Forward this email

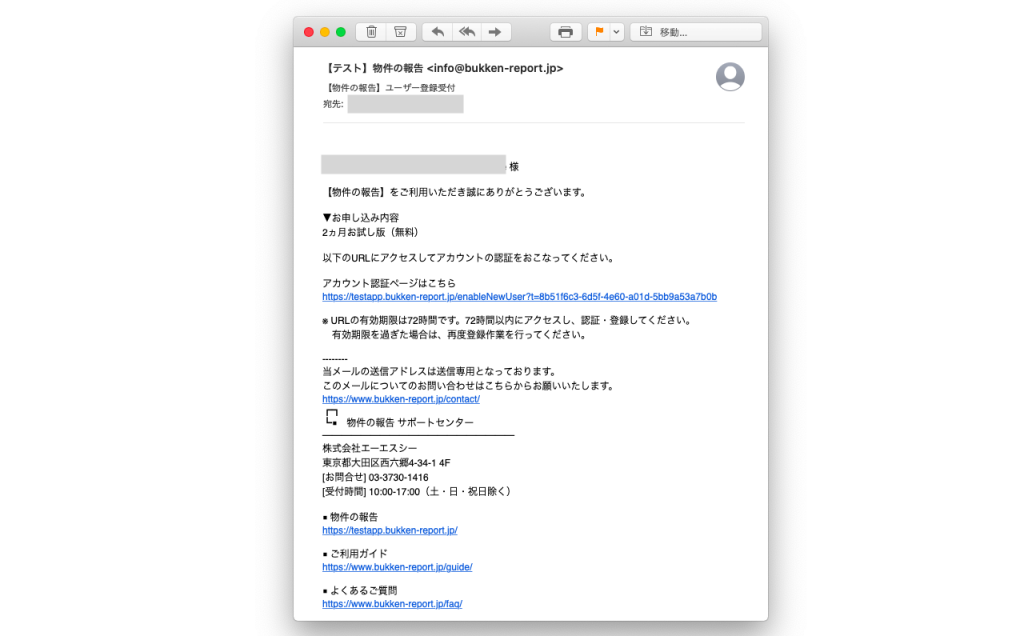(495, 32)
